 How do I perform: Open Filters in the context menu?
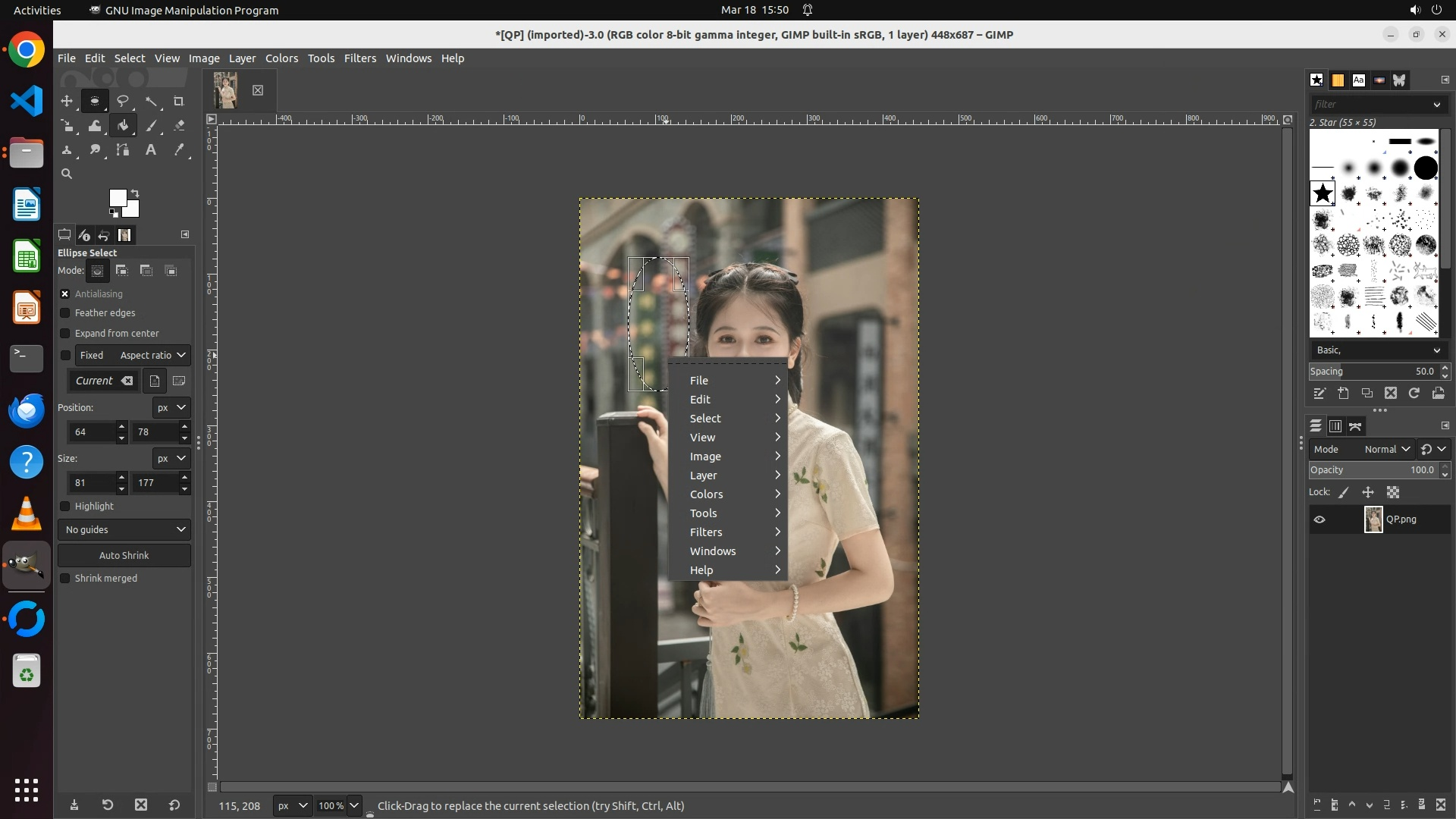point(706,532)
